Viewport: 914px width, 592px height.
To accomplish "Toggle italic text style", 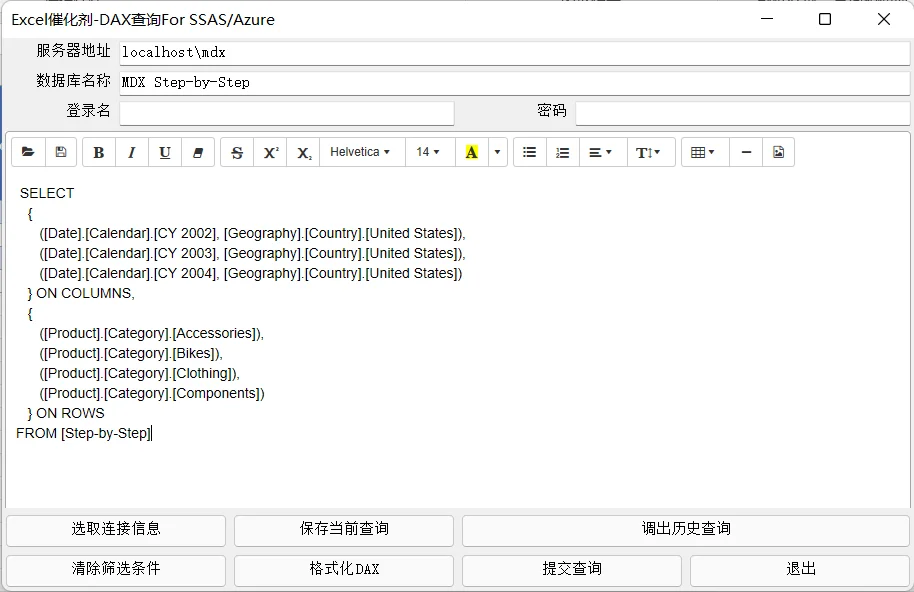I will pos(132,152).
